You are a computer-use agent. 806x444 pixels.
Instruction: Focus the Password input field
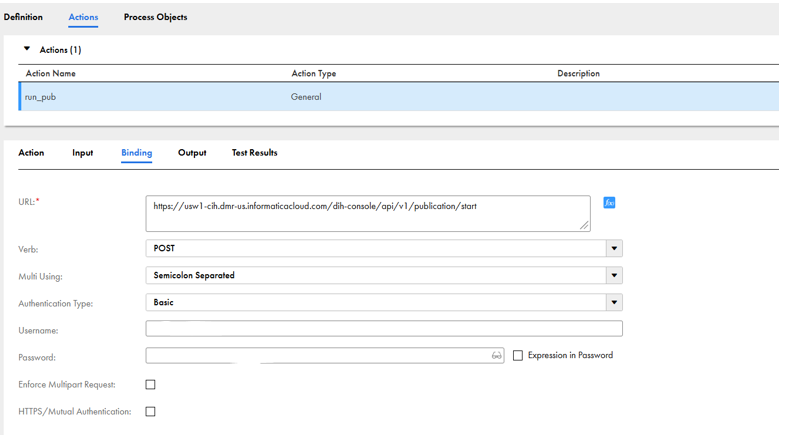pos(325,356)
